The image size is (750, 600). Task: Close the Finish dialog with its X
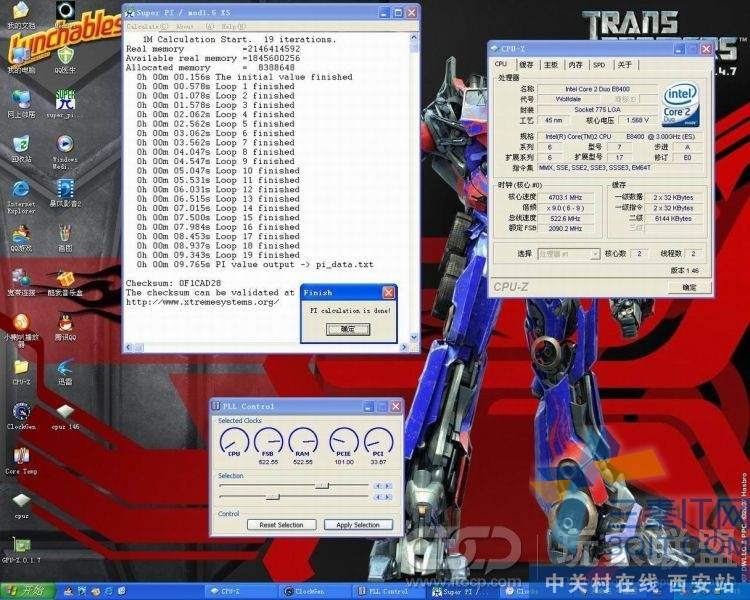click(x=389, y=292)
